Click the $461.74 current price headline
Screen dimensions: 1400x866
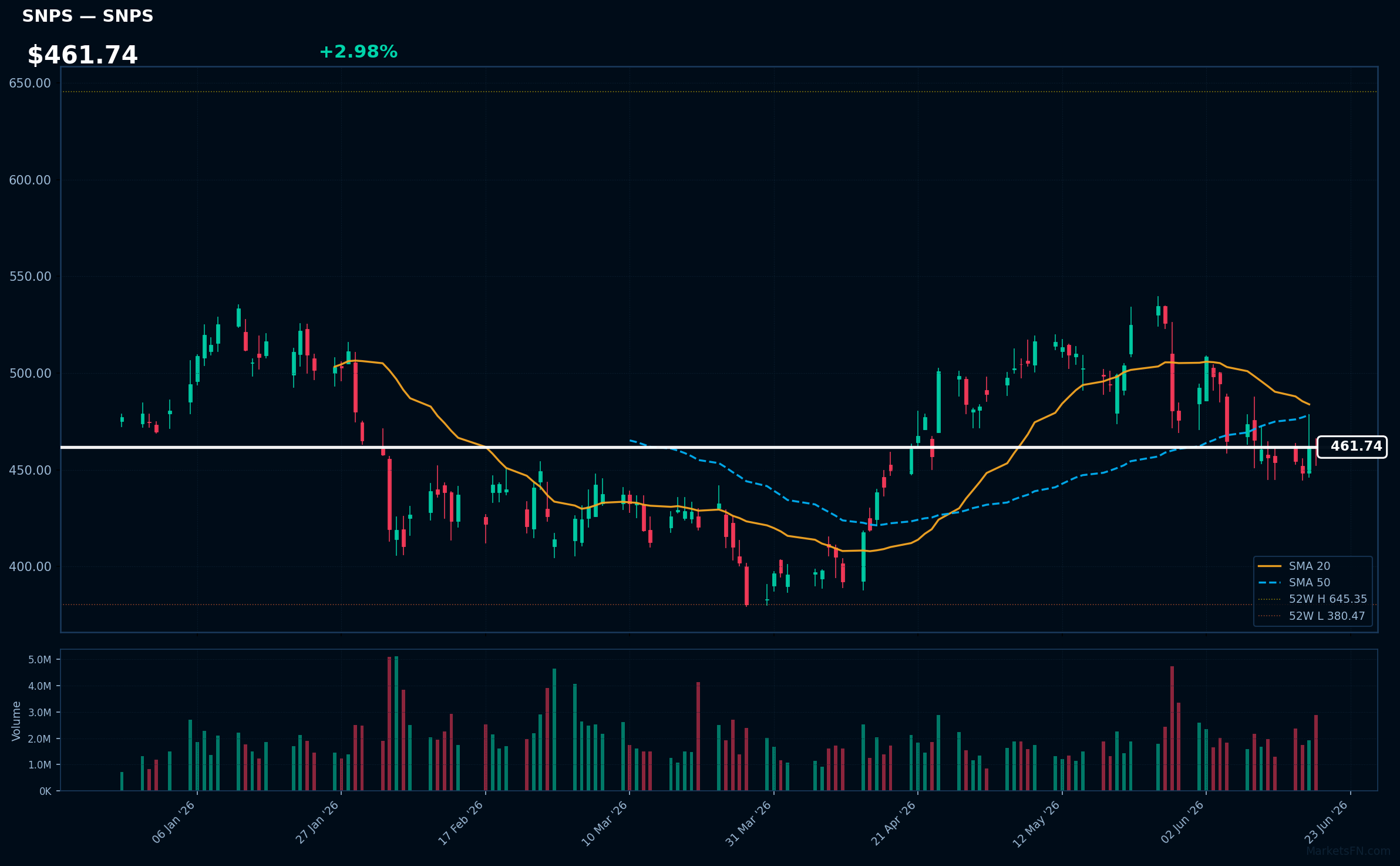(x=82, y=55)
